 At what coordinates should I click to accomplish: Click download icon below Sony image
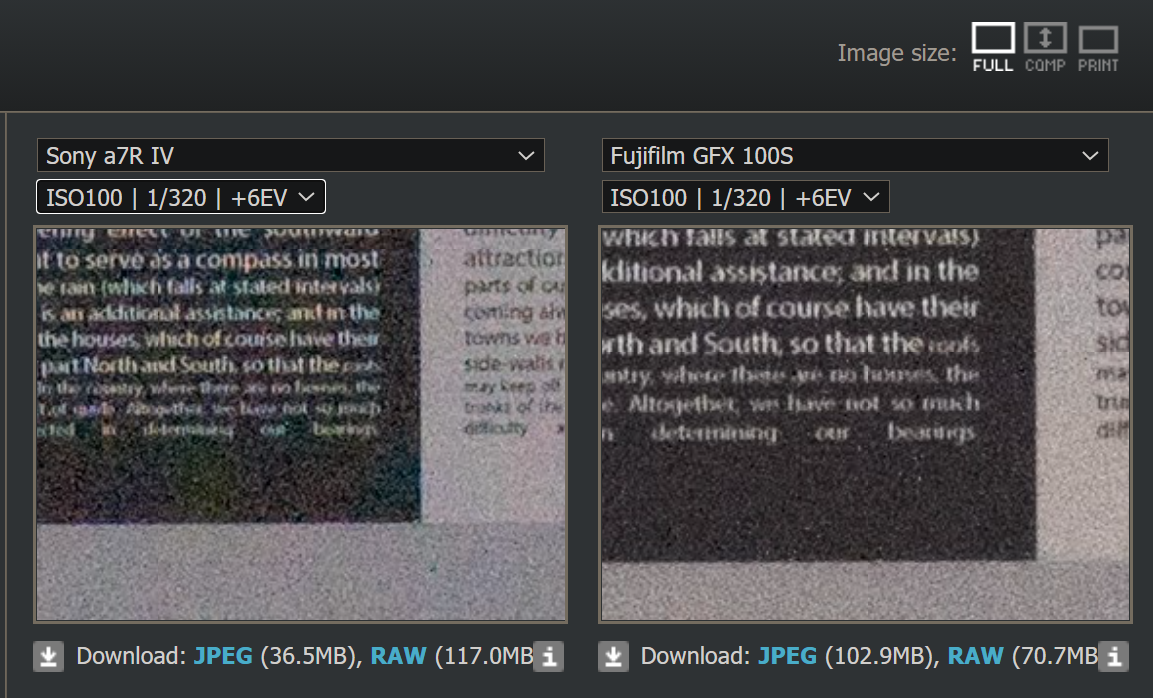[49, 656]
